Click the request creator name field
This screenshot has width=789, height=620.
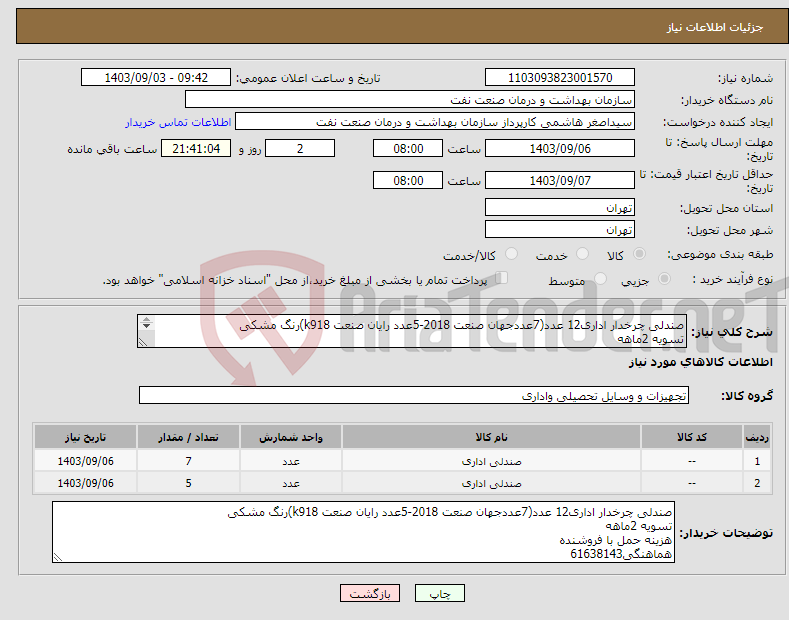pyautogui.click(x=435, y=122)
